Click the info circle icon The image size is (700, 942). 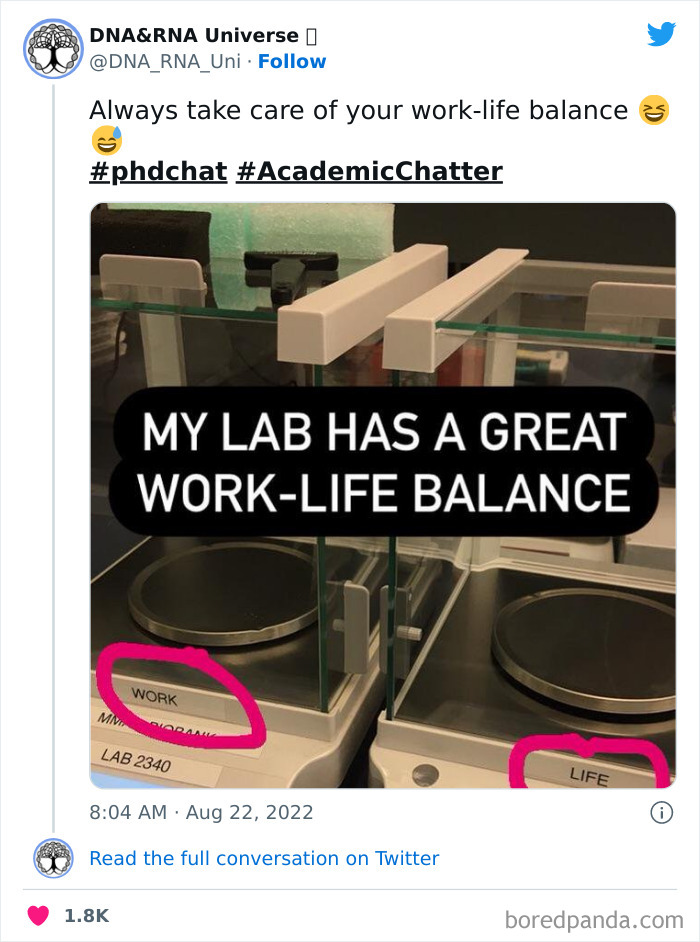pyautogui.click(x=661, y=813)
